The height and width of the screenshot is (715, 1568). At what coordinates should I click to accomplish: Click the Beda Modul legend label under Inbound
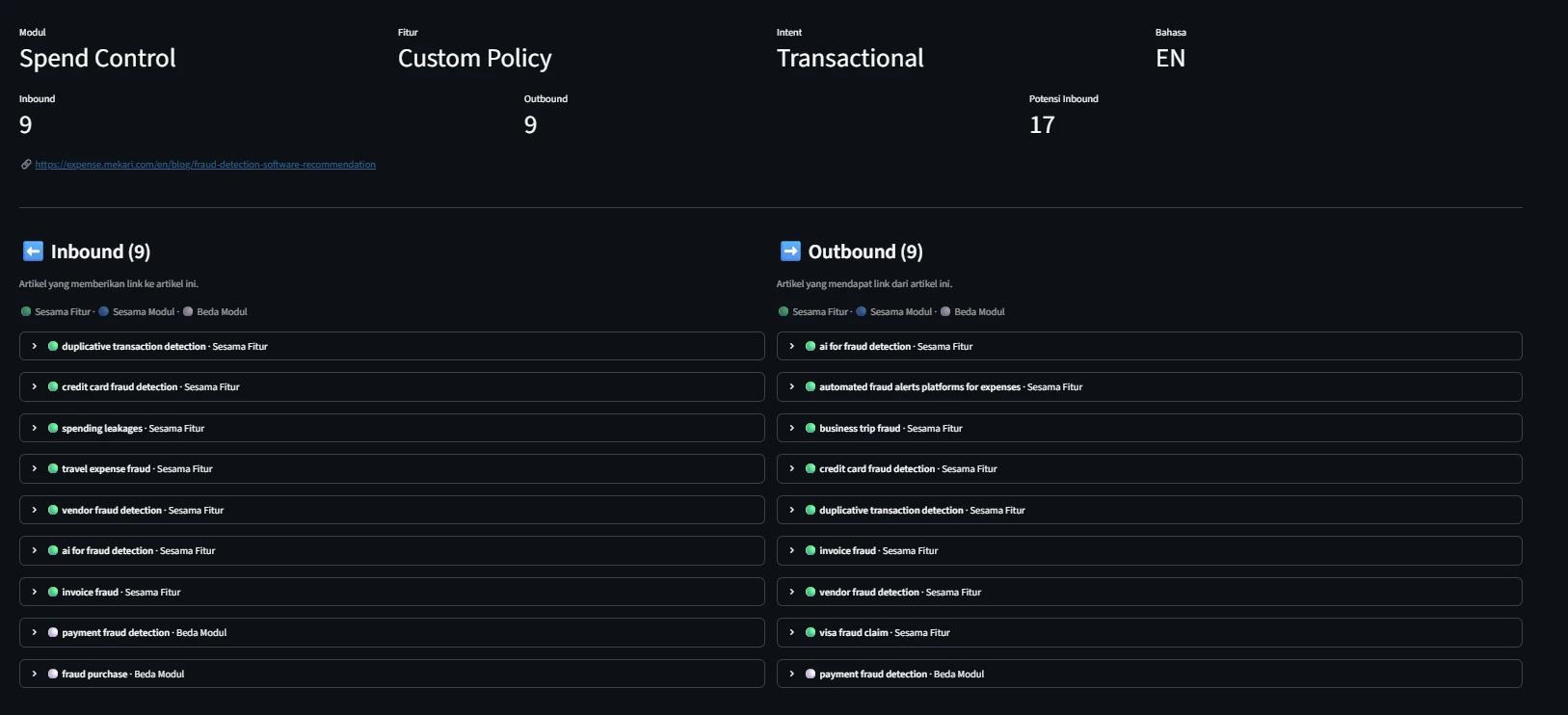tap(222, 311)
